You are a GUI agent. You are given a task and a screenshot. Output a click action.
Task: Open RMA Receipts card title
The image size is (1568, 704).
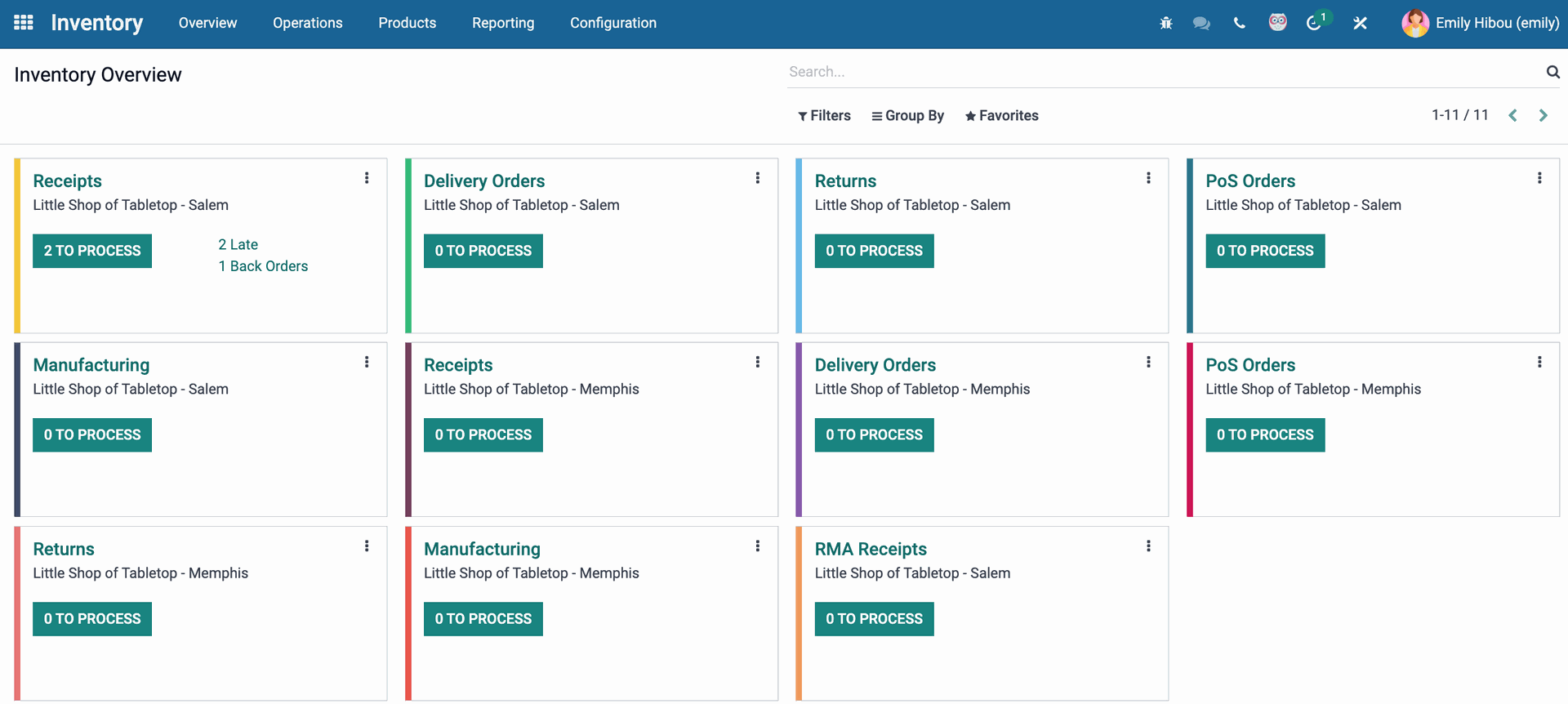click(871, 549)
